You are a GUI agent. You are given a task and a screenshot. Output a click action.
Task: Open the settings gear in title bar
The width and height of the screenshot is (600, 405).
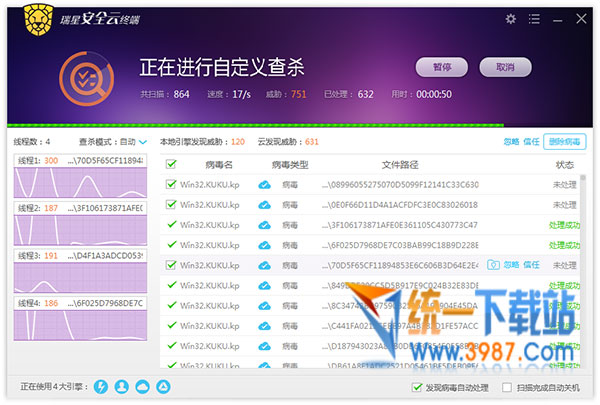[x=511, y=19]
